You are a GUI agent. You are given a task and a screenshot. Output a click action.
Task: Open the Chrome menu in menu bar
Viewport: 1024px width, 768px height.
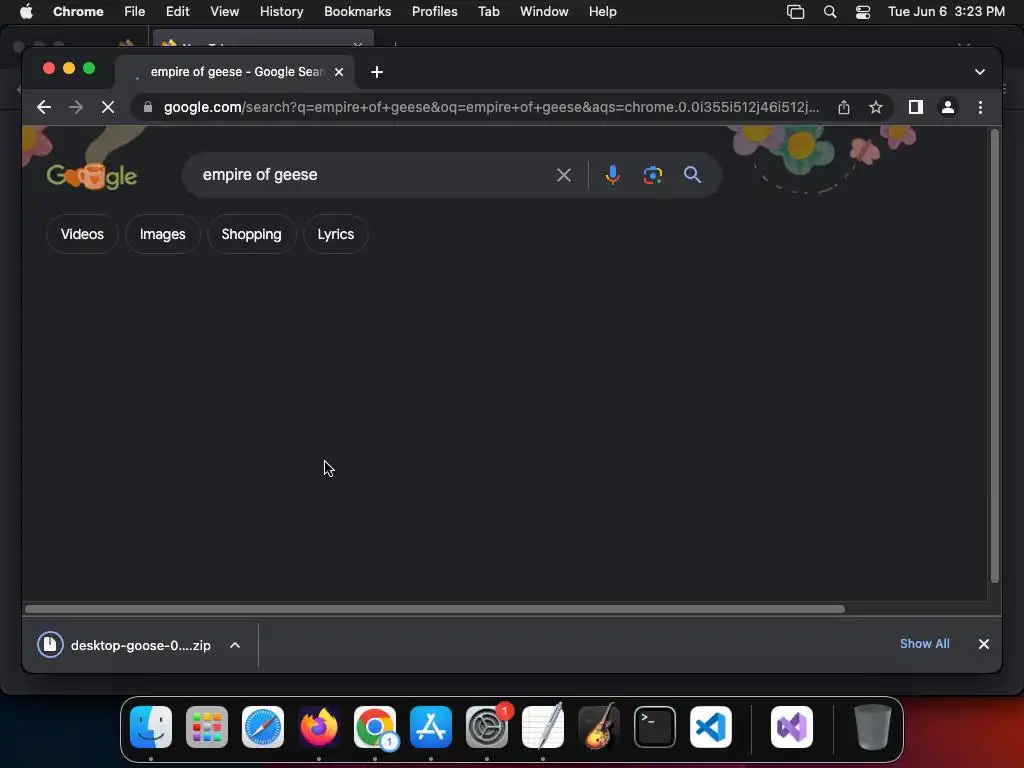point(78,12)
